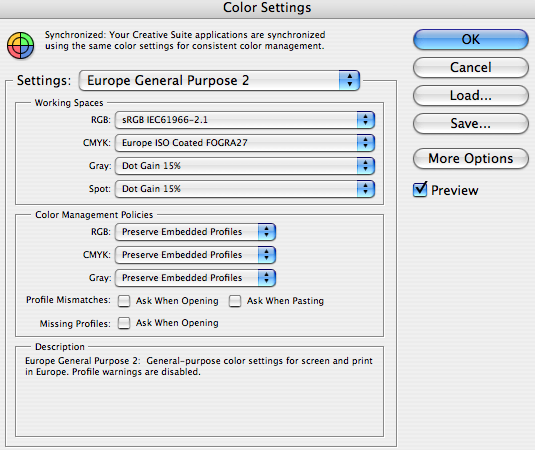Open the CMYK color management policy dropdown
The width and height of the screenshot is (535, 450).
click(196, 255)
